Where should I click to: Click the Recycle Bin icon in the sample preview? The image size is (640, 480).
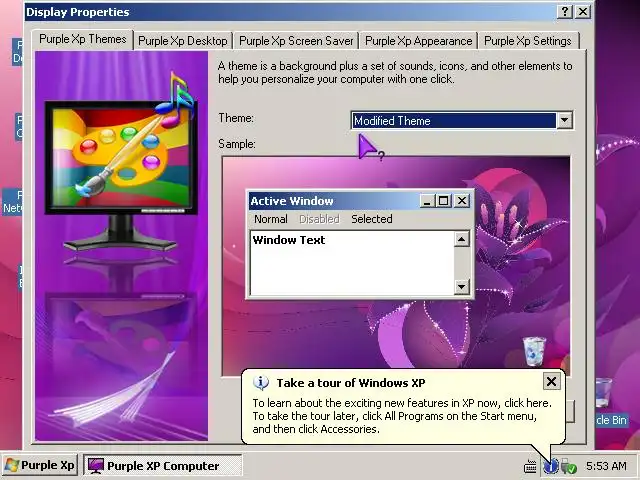[x=534, y=351]
